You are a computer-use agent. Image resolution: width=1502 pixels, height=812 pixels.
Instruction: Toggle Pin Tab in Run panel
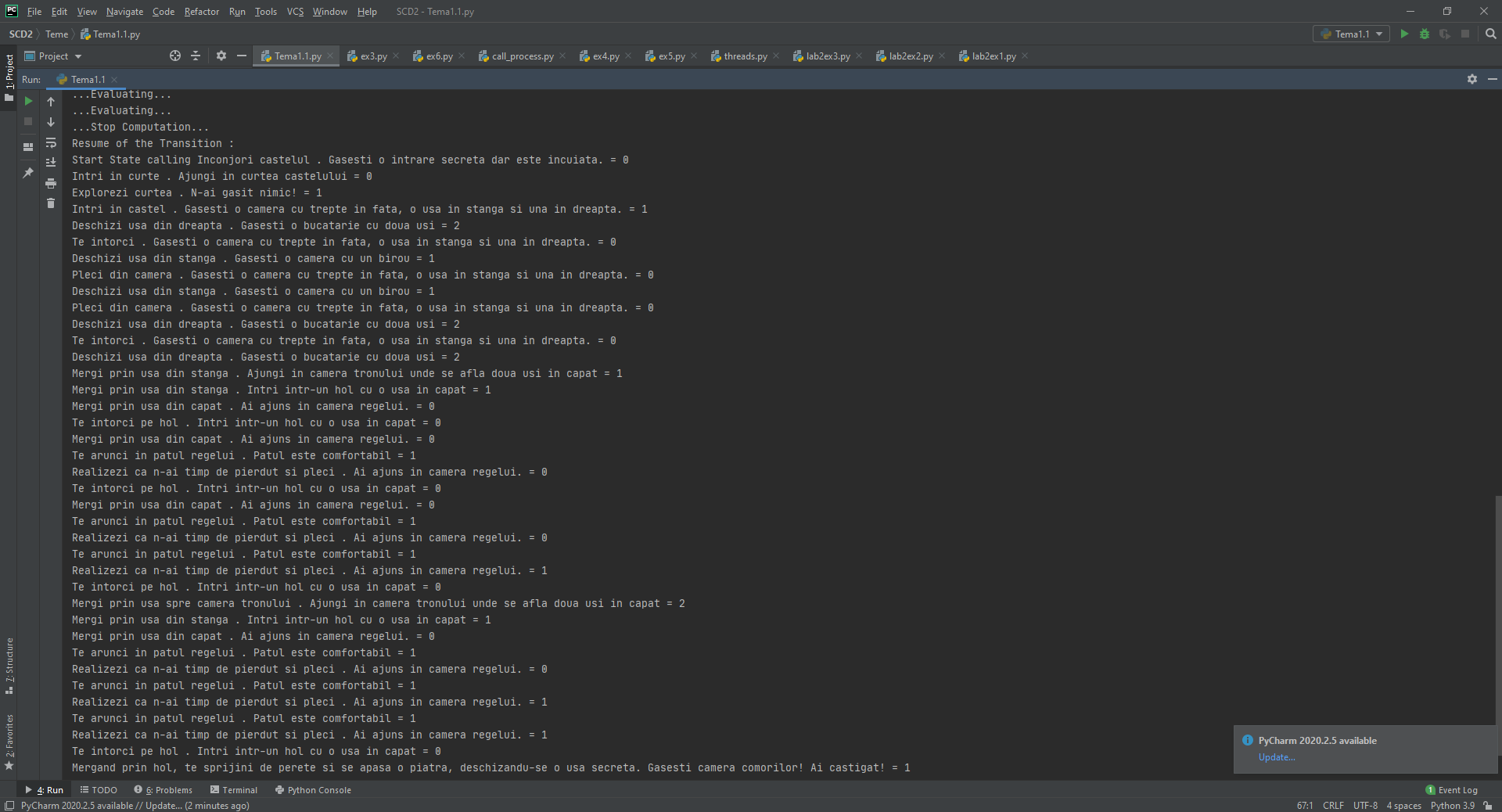[28, 173]
